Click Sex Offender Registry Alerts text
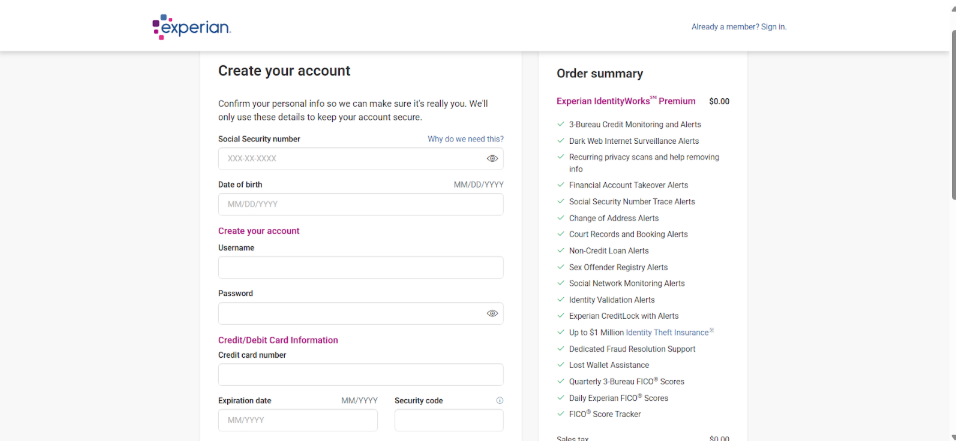Screen dimensions: 956x443 coord(619,268)
